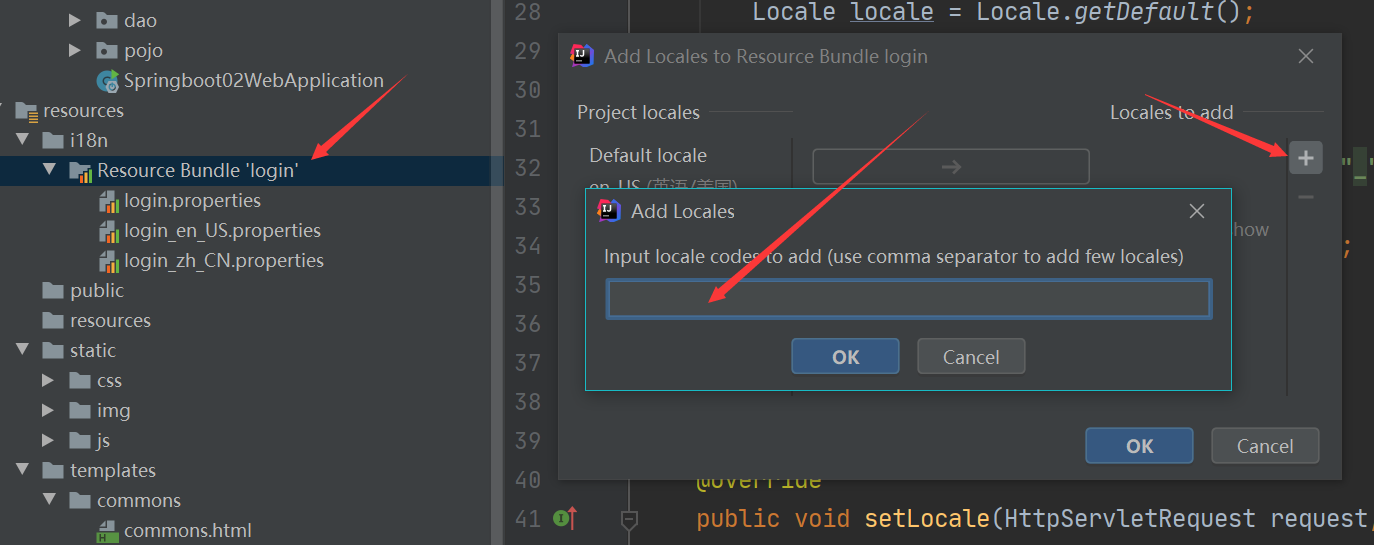Click the minus icon to remove locale
Image resolution: width=1374 pixels, height=545 pixels.
[1305, 197]
